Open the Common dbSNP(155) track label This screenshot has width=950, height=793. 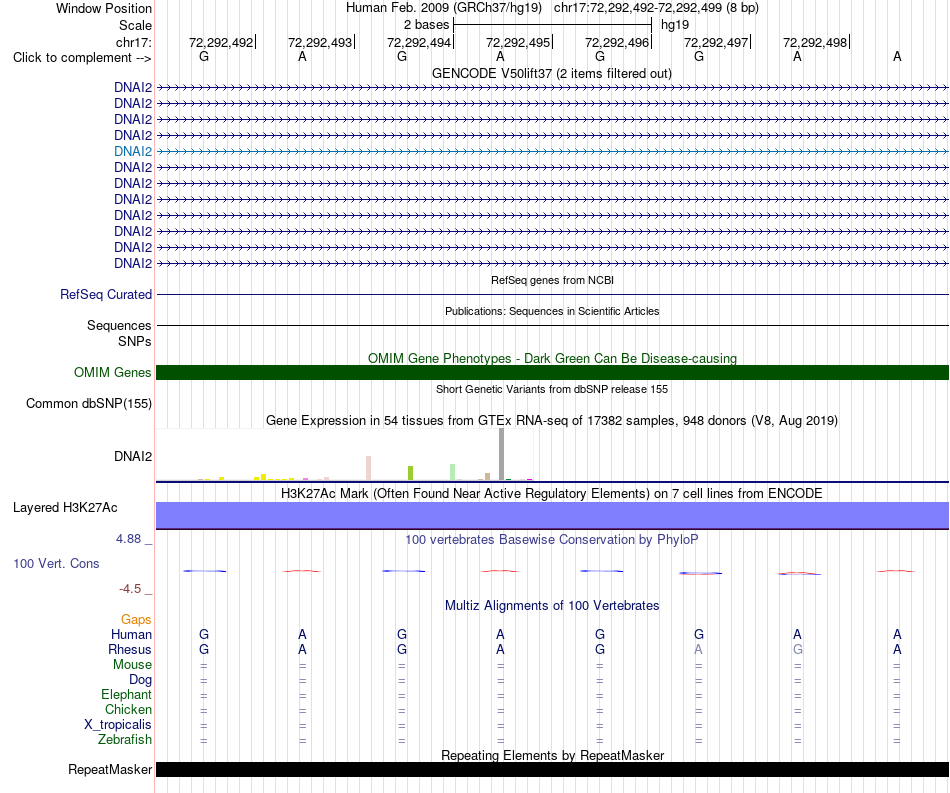[x=89, y=403]
